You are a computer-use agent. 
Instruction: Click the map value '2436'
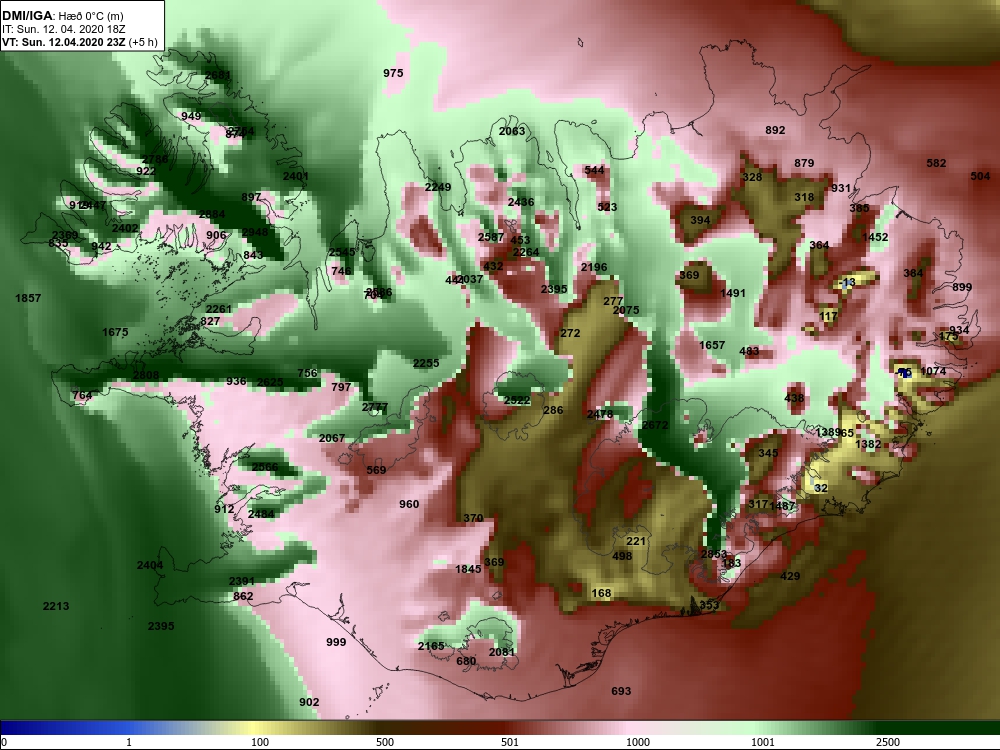point(520,202)
